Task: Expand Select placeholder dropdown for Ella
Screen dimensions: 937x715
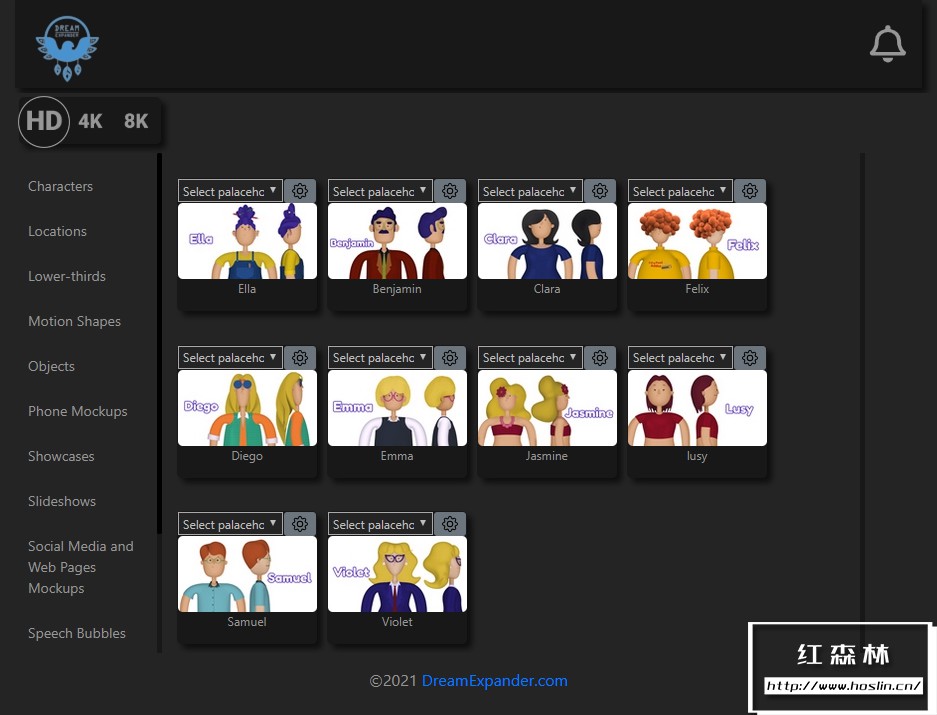Action: click(230, 191)
